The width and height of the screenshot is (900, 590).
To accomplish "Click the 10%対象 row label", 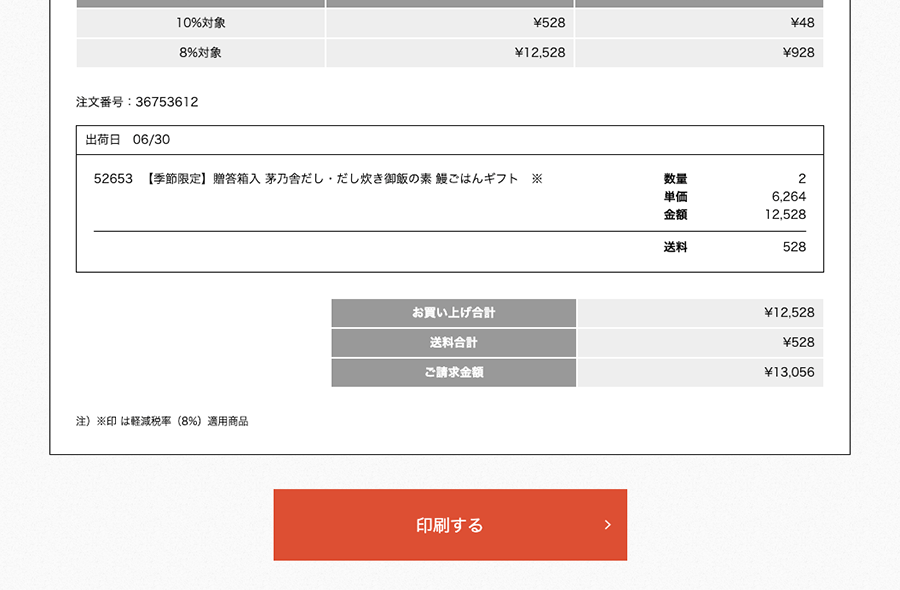I will (x=200, y=23).
